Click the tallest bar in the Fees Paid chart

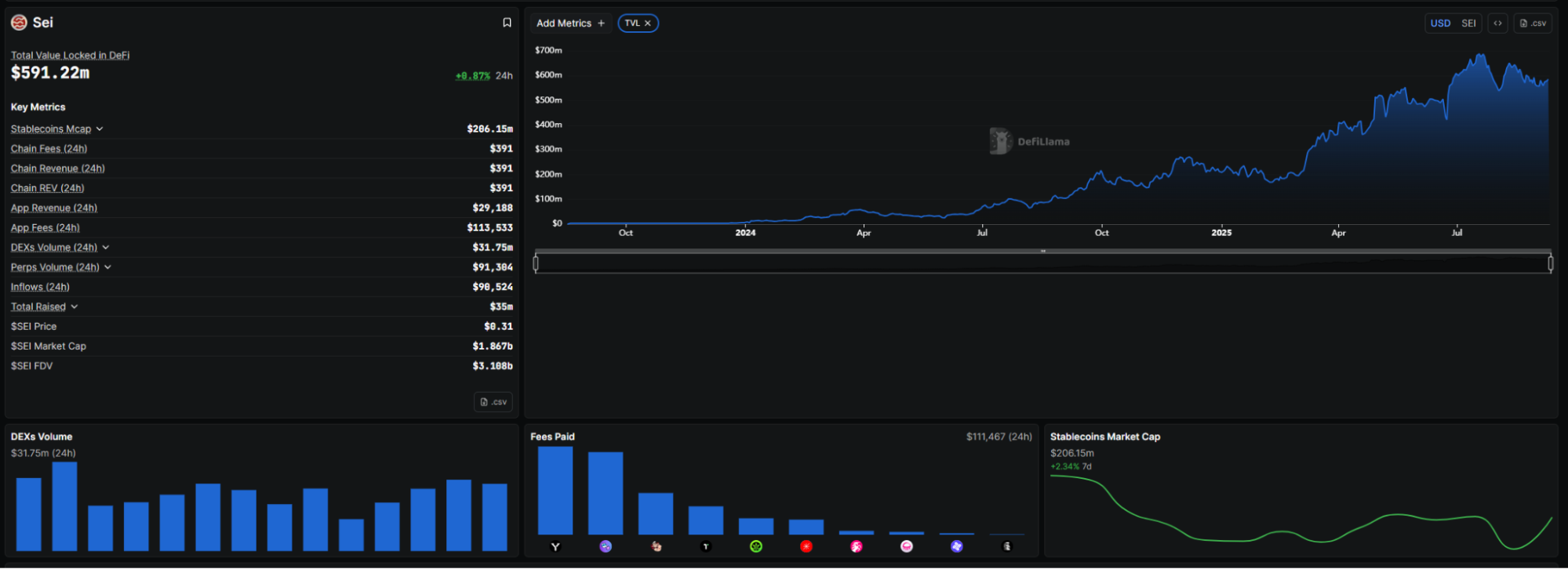[555, 491]
